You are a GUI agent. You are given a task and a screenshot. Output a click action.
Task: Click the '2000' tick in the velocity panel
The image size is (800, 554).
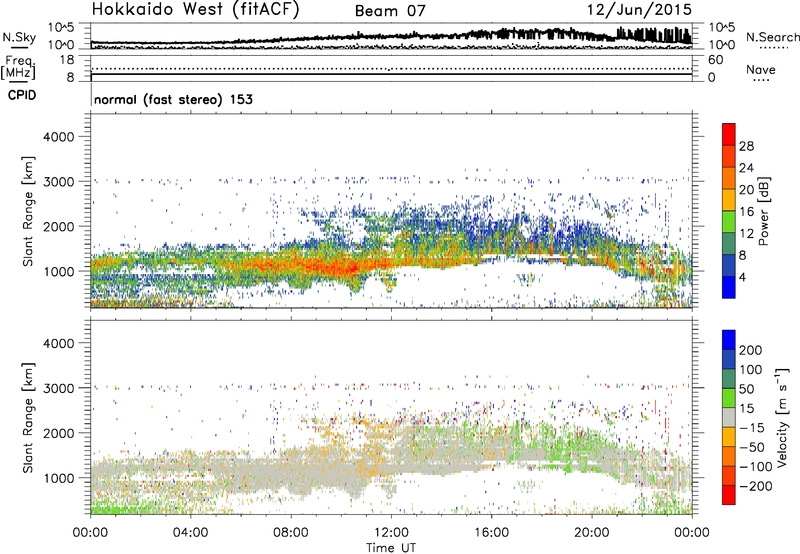tap(59, 433)
